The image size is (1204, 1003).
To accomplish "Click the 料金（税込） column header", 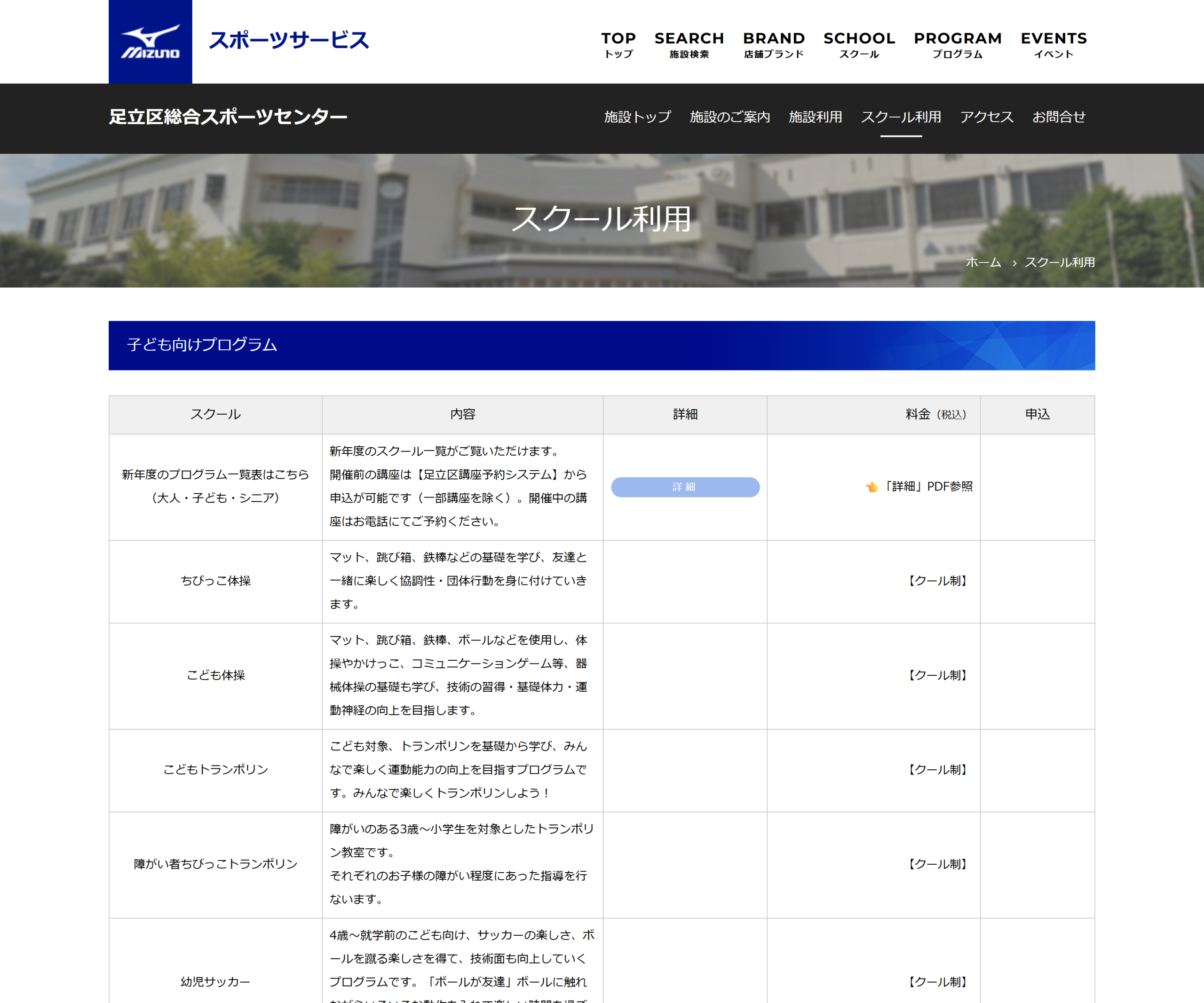I will [874, 414].
